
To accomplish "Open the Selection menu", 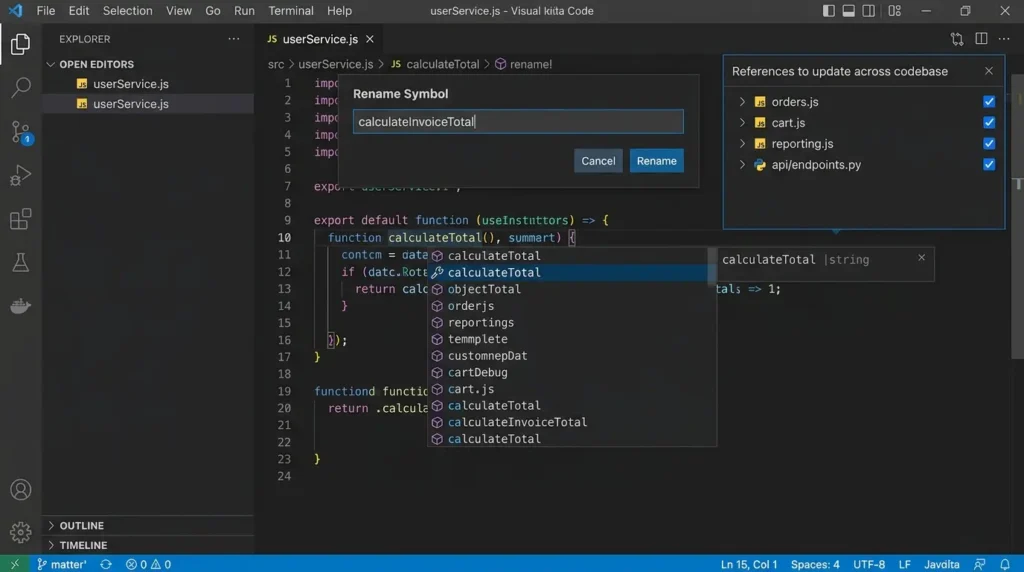I will pyautogui.click(x=127, y=11).
